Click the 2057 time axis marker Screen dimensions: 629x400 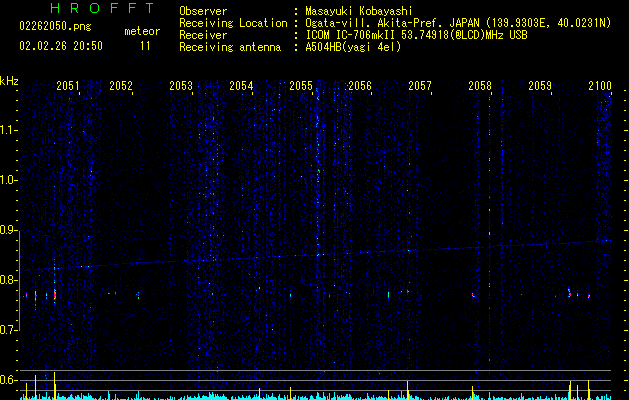coord(420,86)
